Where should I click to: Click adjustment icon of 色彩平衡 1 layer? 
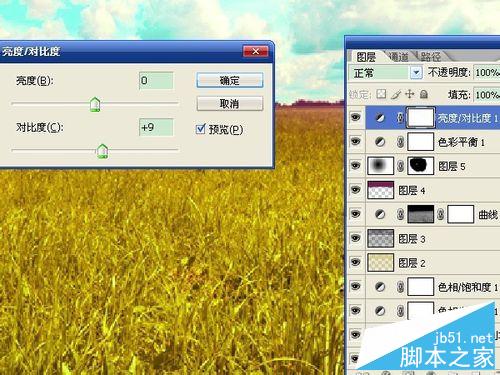point(380,142)
